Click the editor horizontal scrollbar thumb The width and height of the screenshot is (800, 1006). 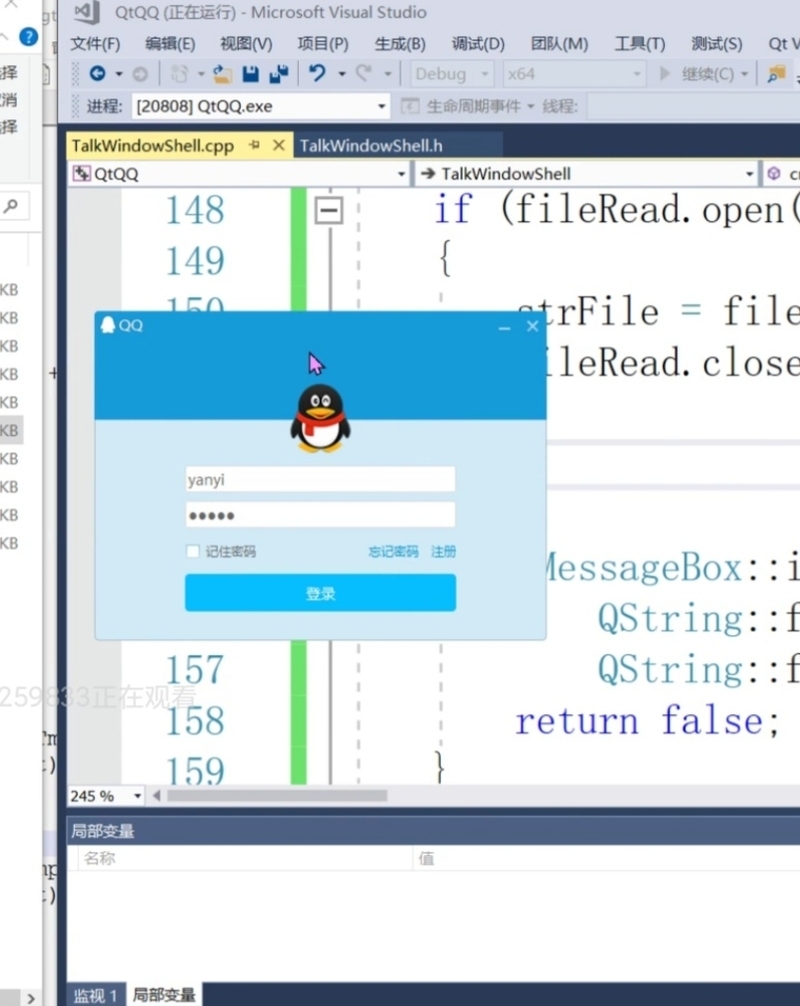[277, 796]
